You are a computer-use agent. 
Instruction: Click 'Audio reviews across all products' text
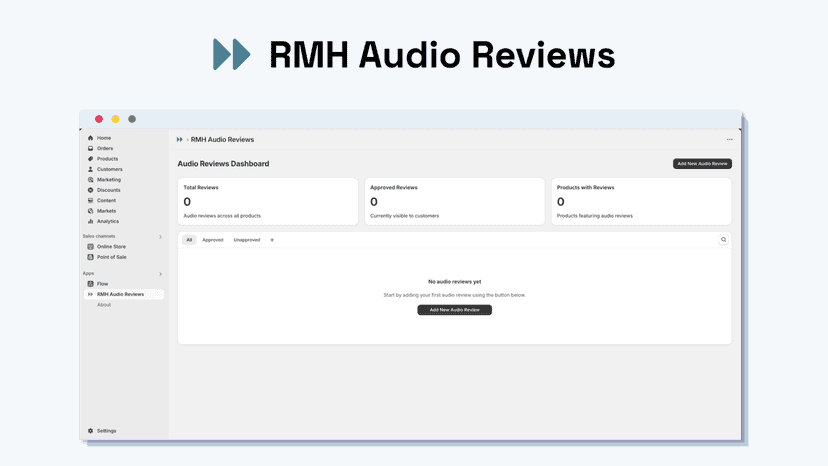(222, 216)
